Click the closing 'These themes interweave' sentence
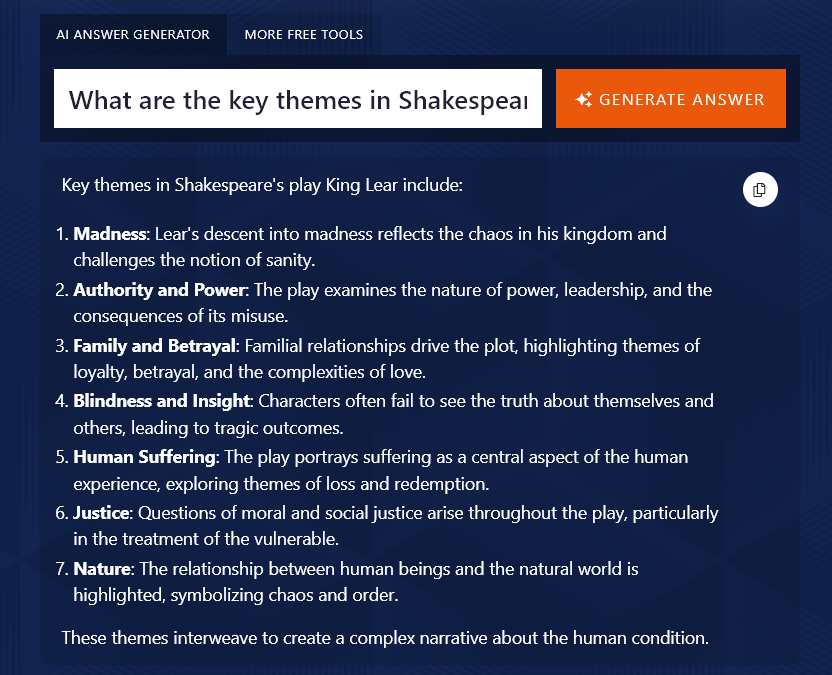Viewport: 832px width, 675px height. 385,637
